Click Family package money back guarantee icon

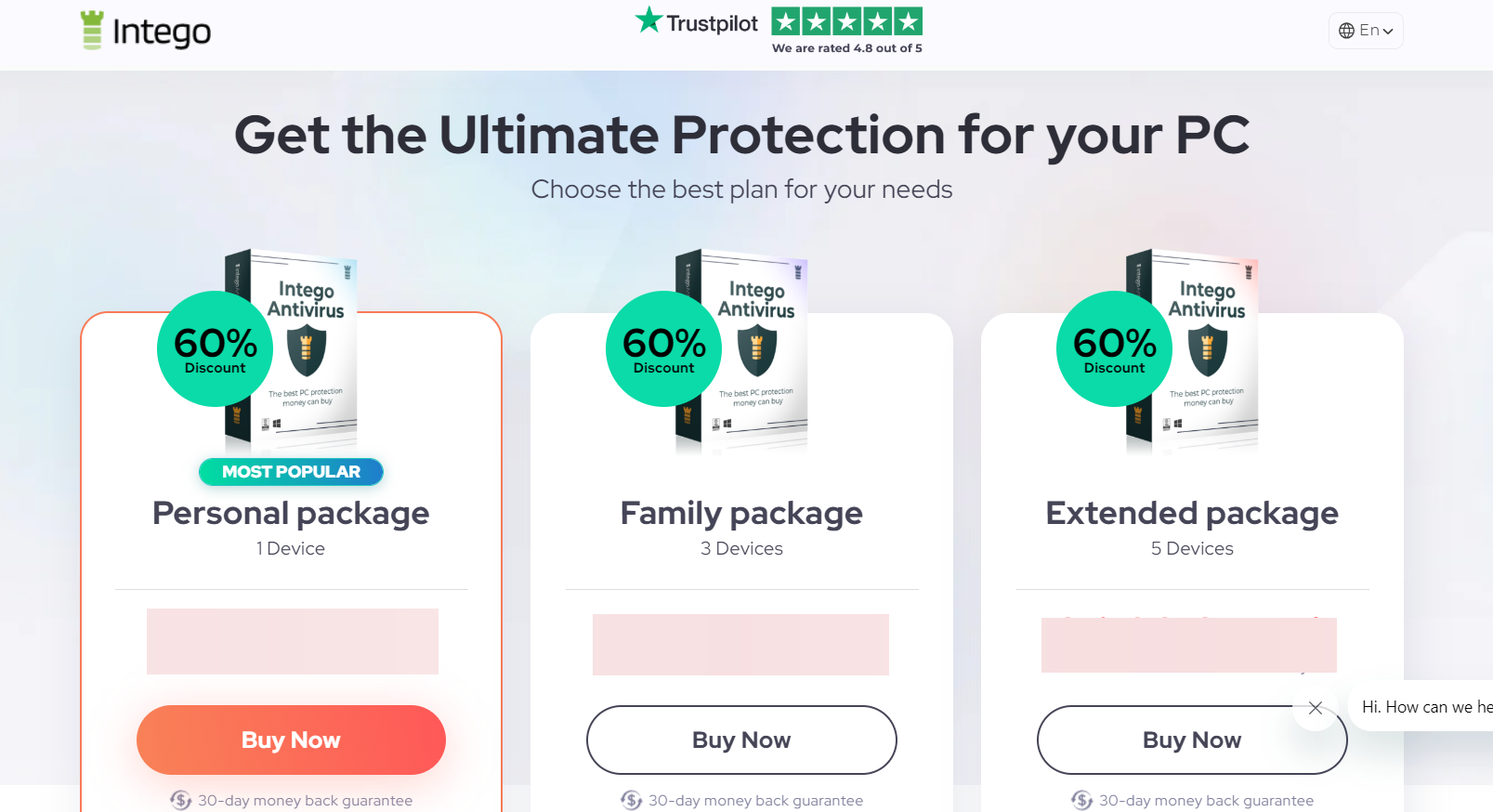coord(631,800)
